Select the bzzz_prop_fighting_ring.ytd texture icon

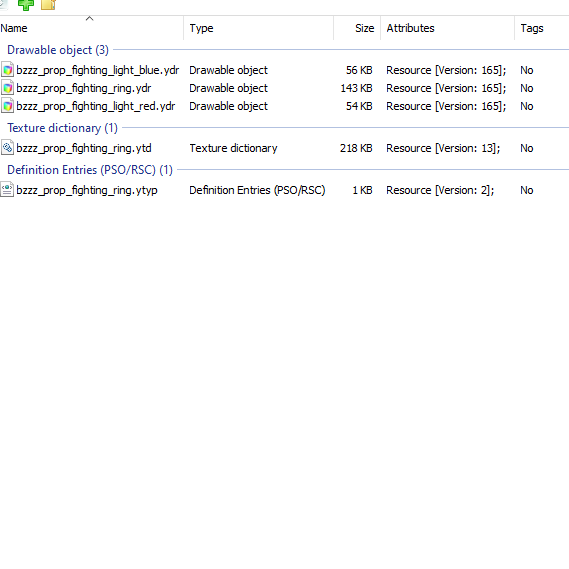(x=7, y=148)
